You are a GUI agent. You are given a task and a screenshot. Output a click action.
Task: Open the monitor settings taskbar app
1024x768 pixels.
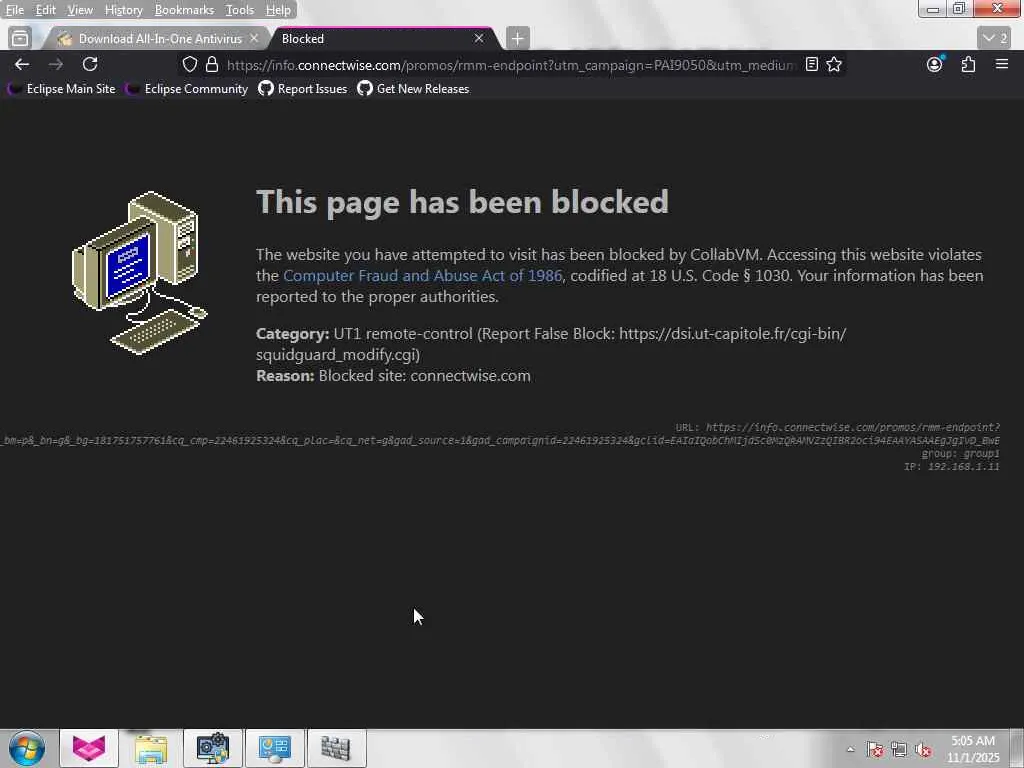point(274,748)
